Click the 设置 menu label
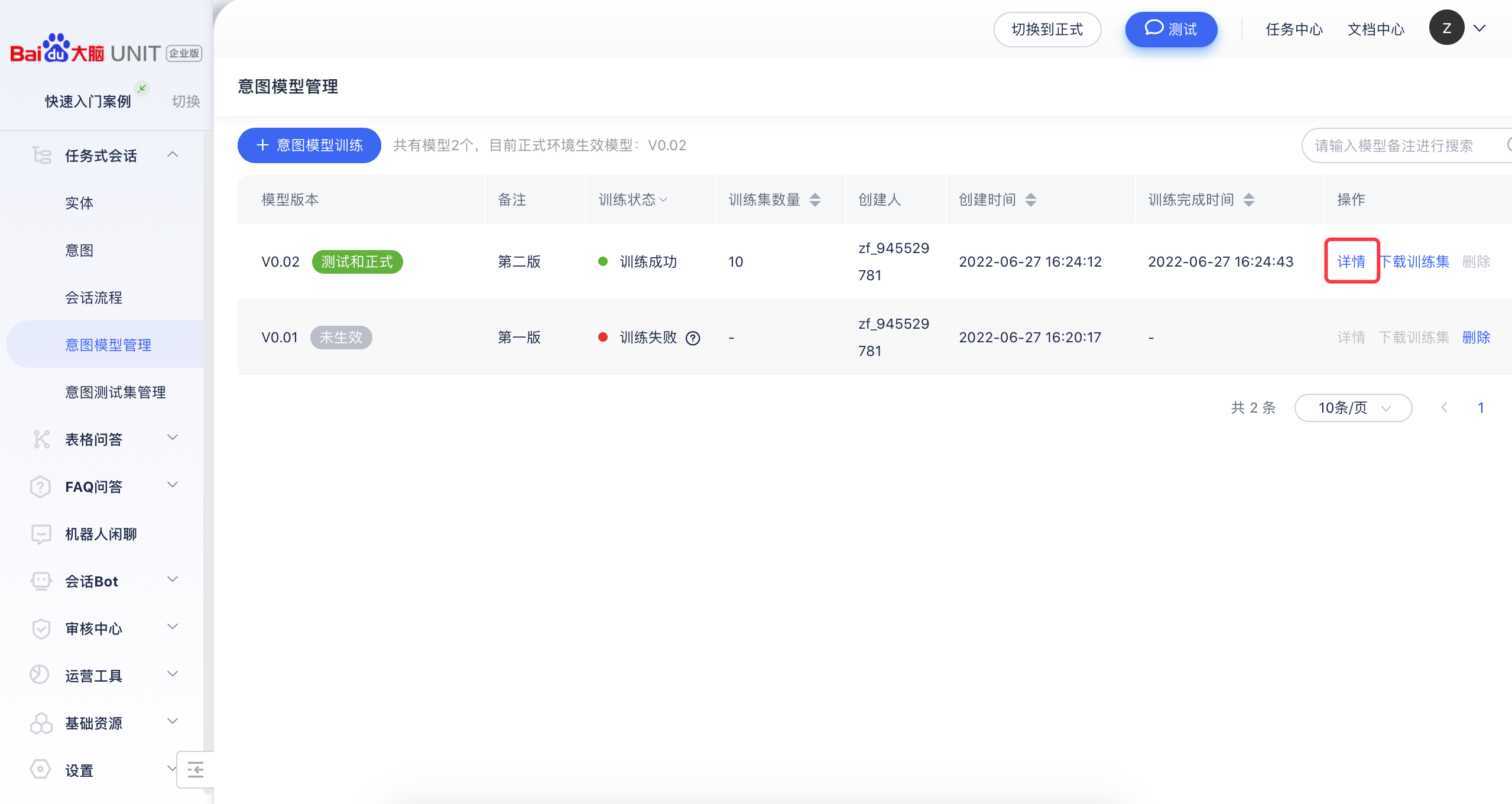The image size is (1512, 804). (x=79, y=770)
